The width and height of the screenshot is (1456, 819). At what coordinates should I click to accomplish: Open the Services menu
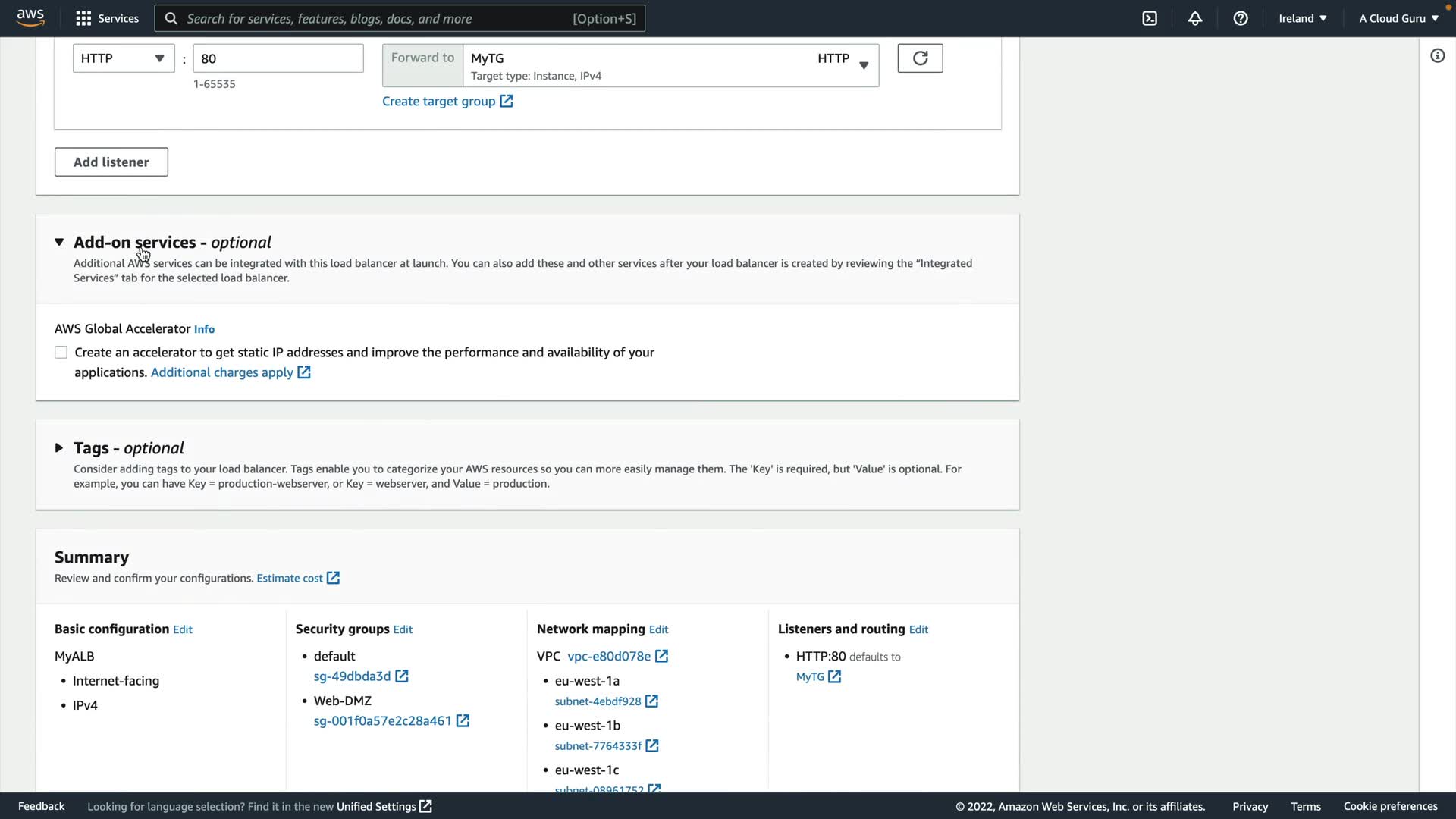(108, 18)
